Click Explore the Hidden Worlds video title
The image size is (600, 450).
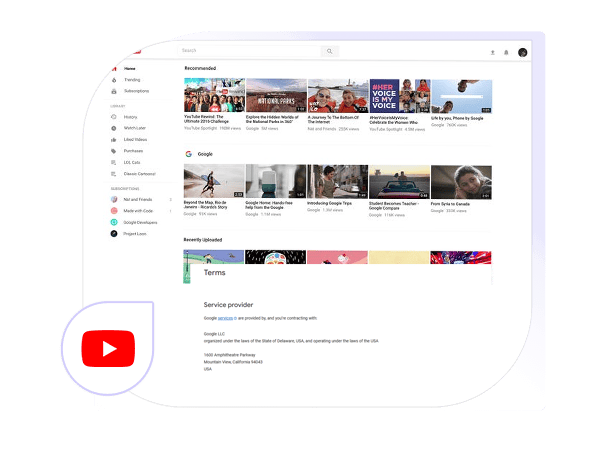(x=272, y=119)
